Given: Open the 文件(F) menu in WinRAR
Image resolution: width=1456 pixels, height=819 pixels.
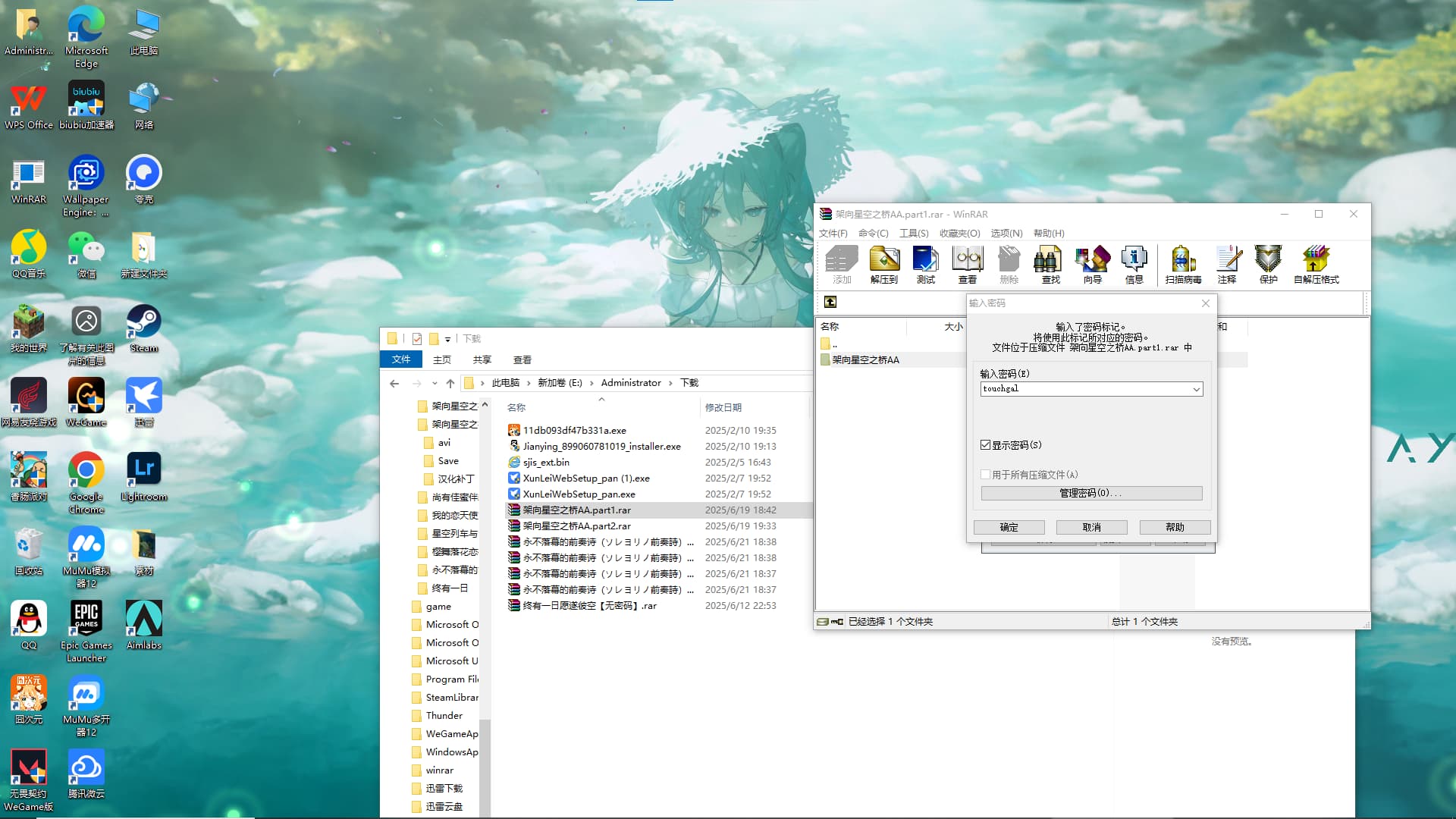Looking at the screenshot, I should tap(833, 233).
